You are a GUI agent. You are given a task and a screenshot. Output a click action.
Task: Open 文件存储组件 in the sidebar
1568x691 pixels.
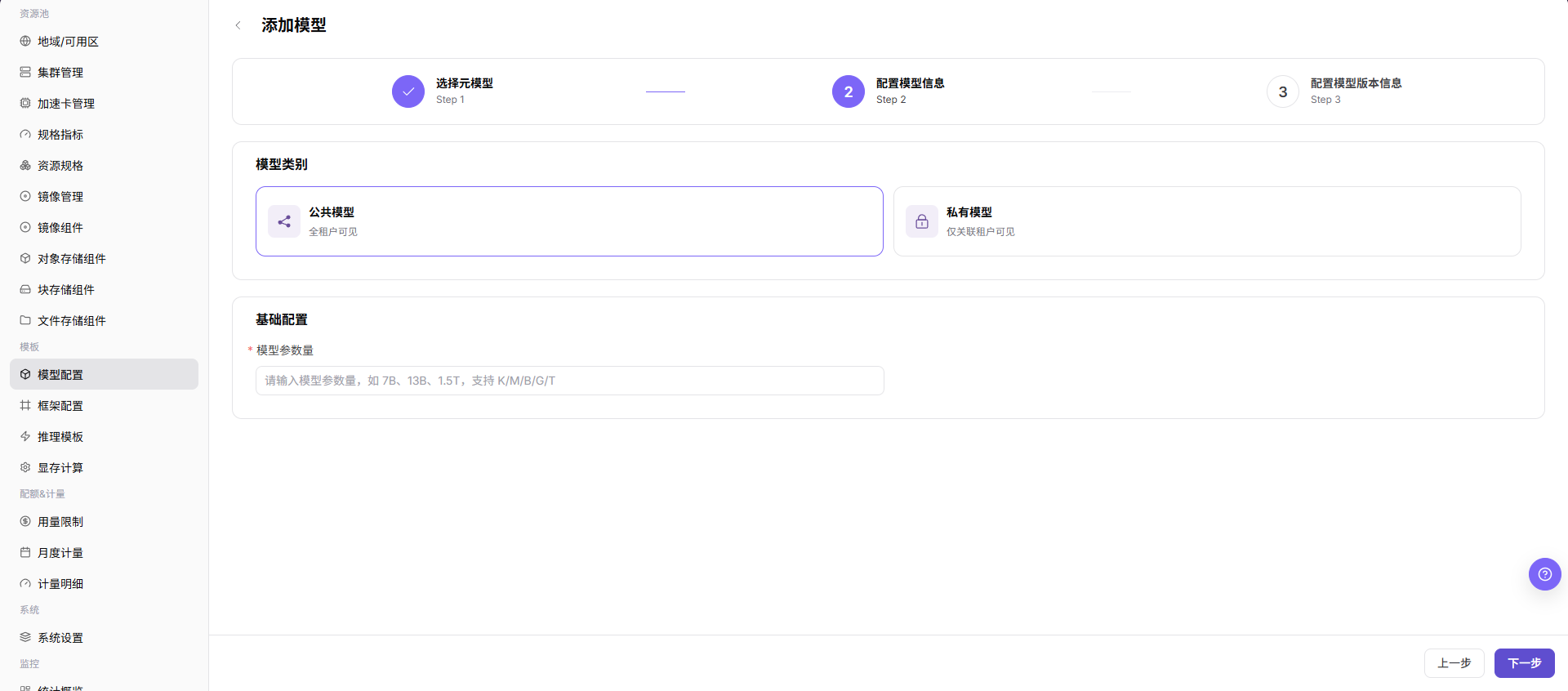[x=104, y=320]
